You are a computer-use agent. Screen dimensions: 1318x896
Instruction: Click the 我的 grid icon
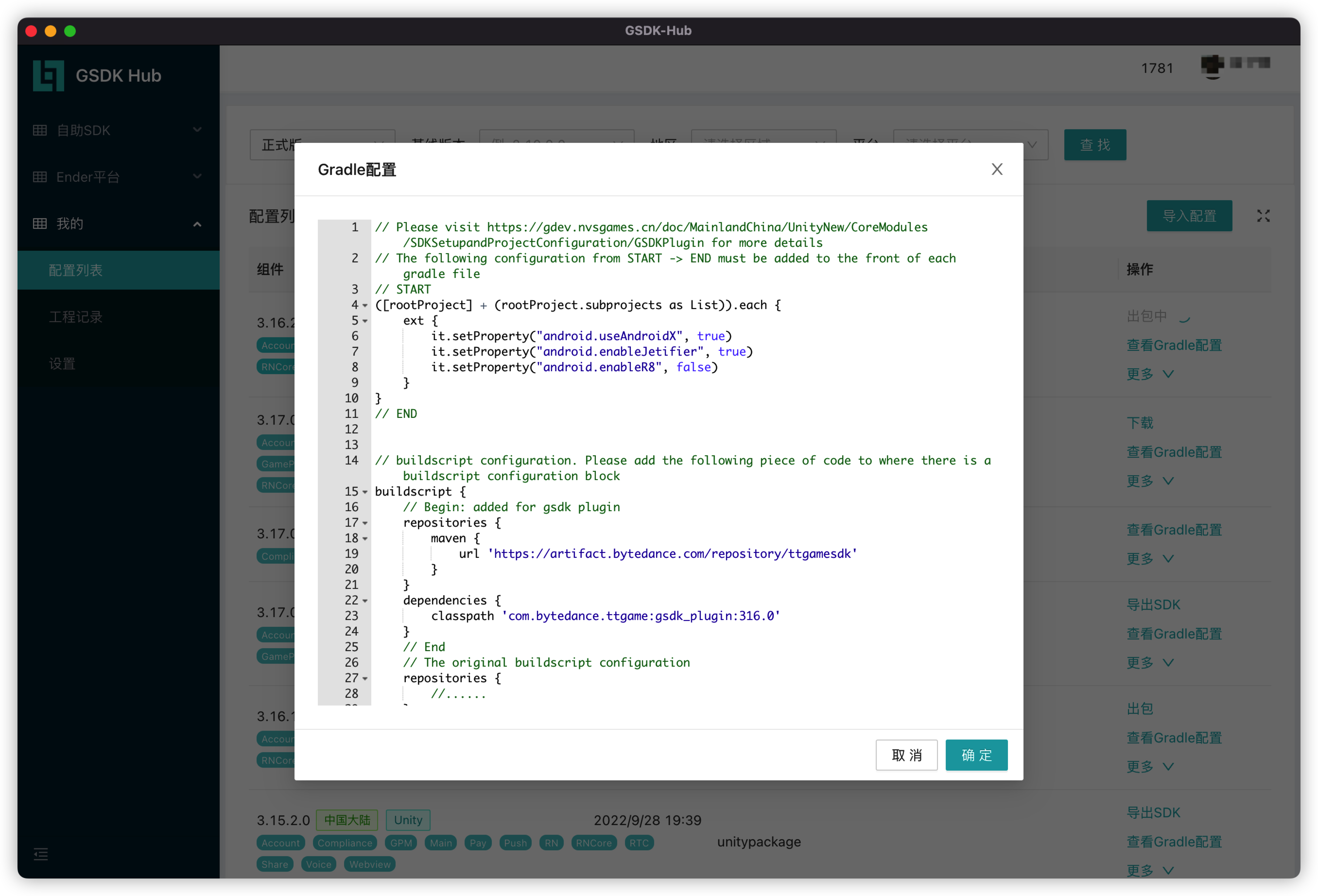pos(40,224)
